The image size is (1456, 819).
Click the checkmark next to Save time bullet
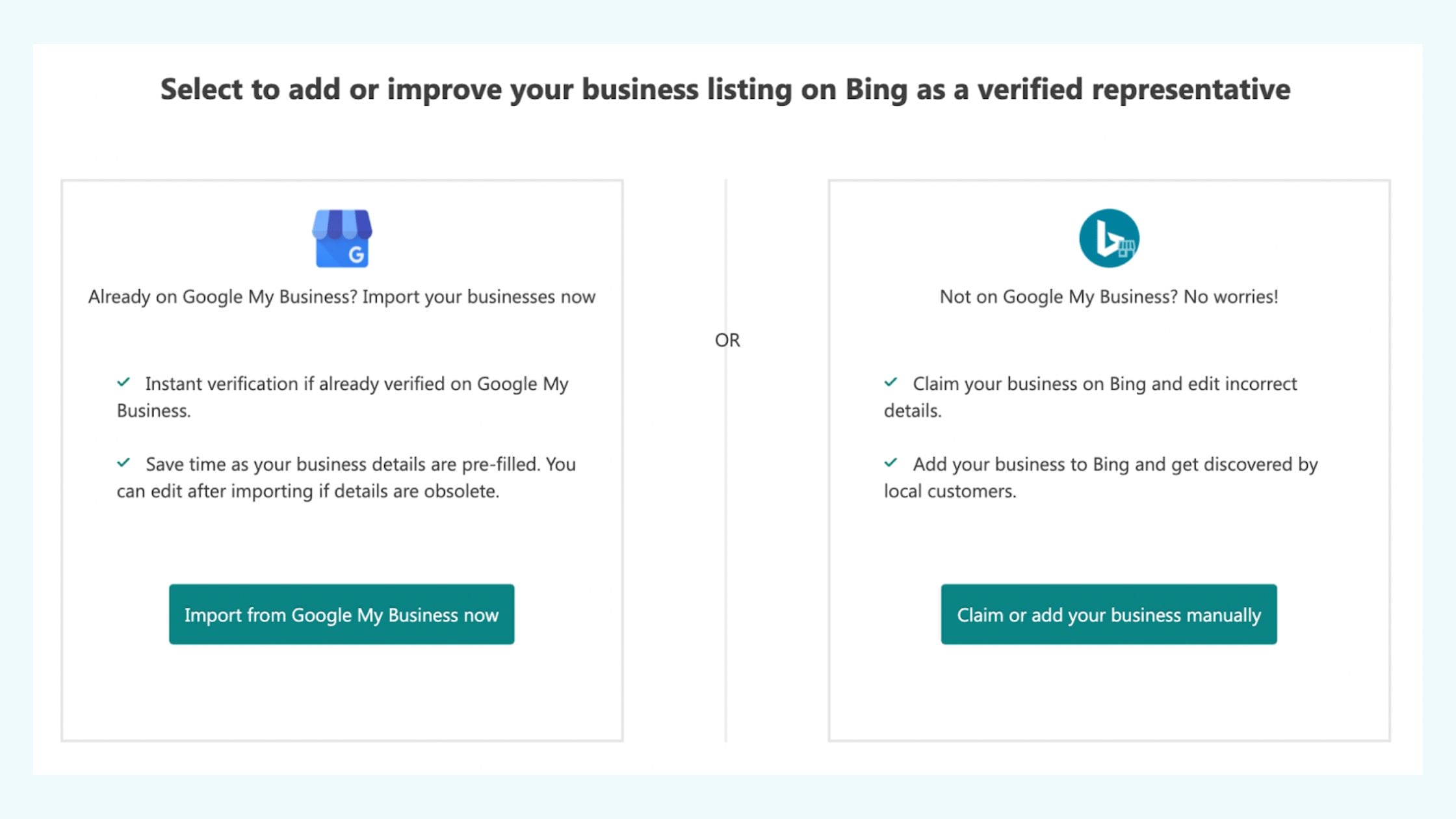[123, 463]
